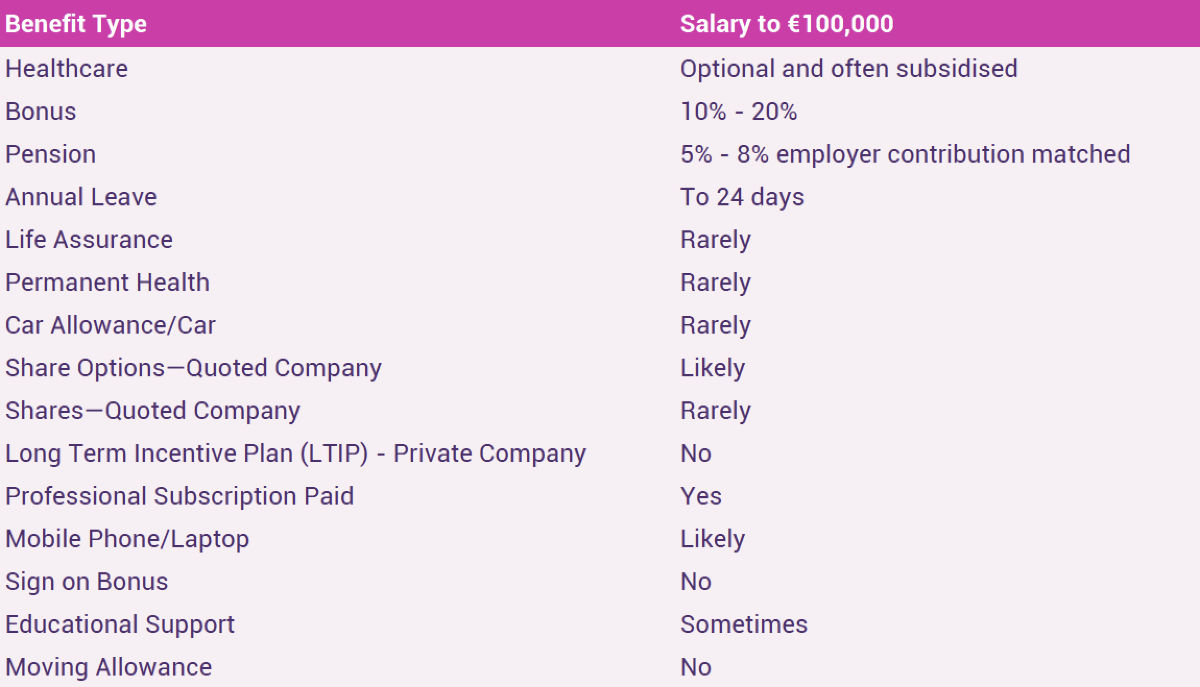This screenshot has width=1200, height=687.
Task: Click the Long Term Incentive Plan row
Action: pyautogui.click(x=600, y=454)
